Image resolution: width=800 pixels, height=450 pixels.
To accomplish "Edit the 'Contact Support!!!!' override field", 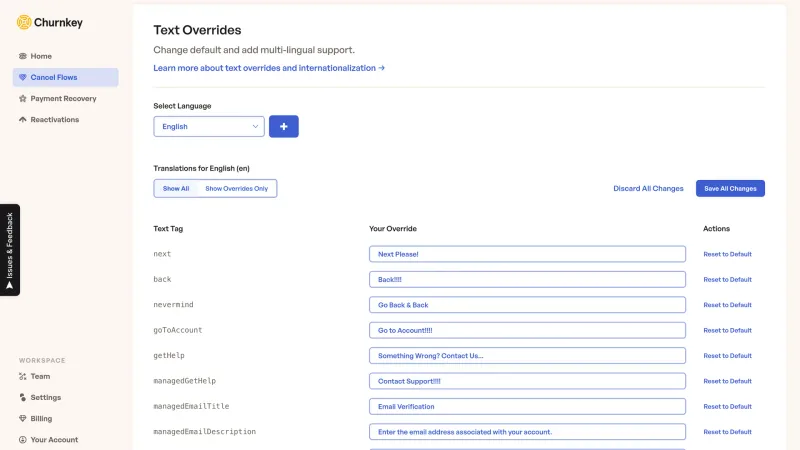I will tap(527, 381).
